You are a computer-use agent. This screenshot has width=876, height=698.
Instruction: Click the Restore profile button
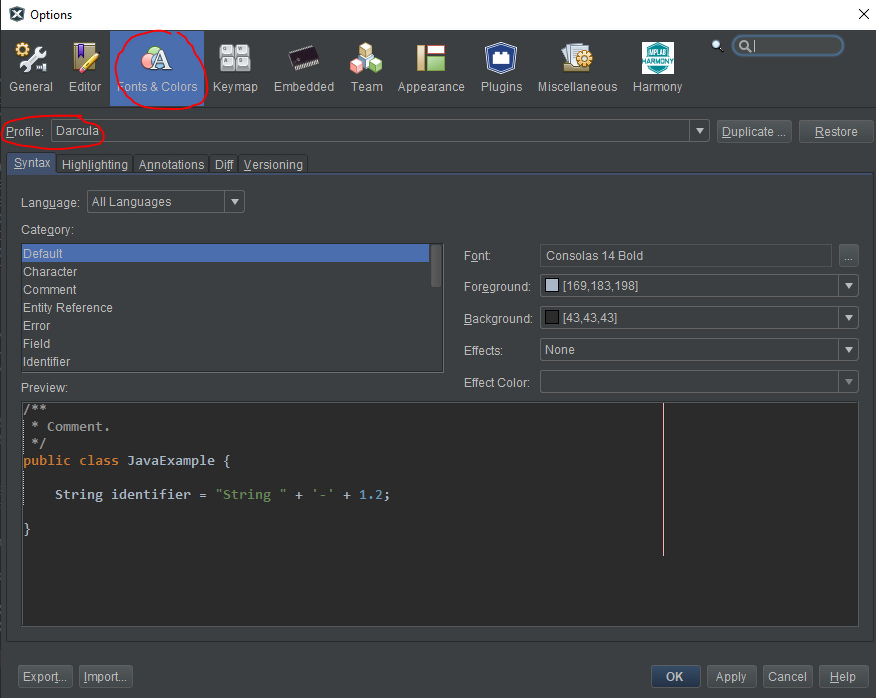point(836,131)
